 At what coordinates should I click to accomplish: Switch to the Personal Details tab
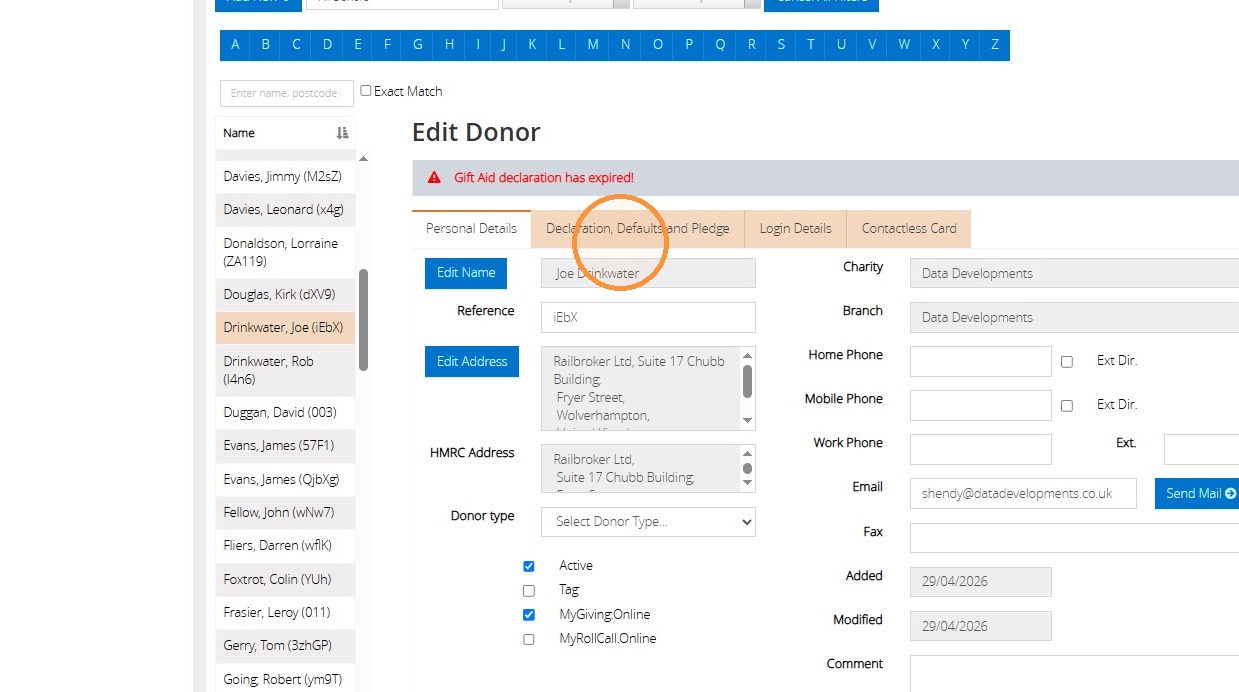tap(471, 228)
